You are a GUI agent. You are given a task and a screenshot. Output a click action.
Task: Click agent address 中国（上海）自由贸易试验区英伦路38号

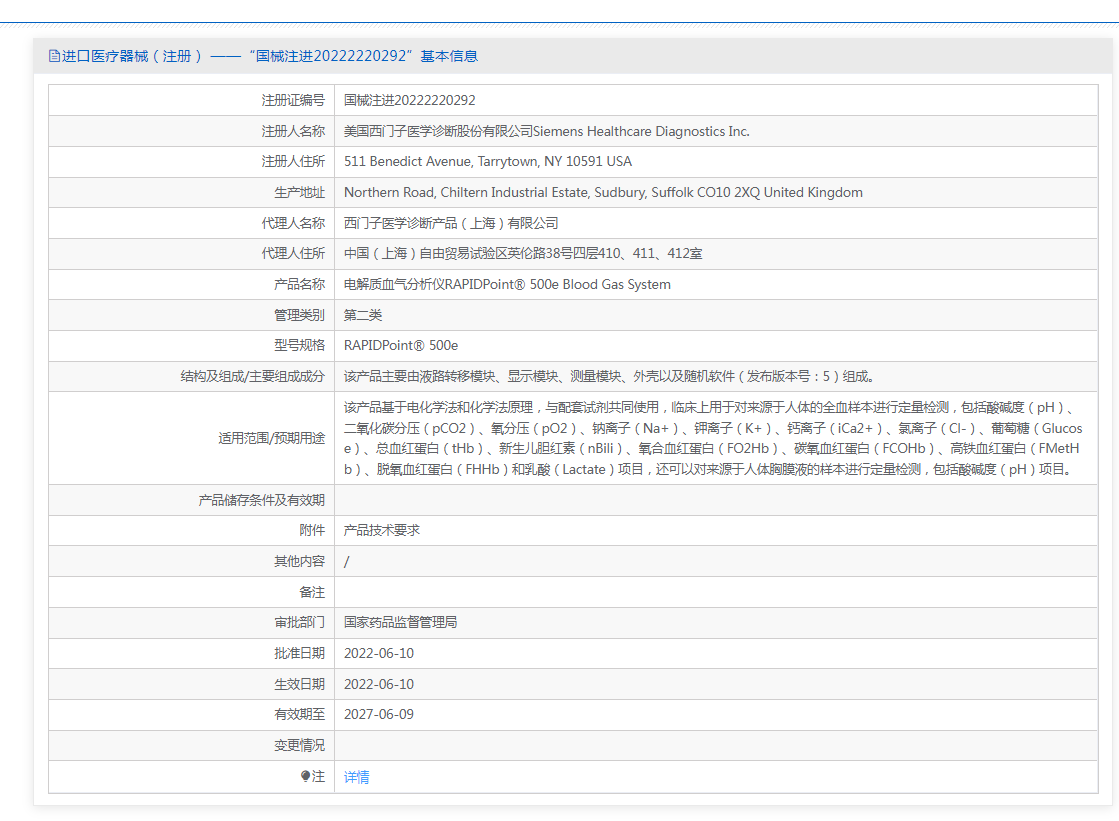tap(523, 253)
